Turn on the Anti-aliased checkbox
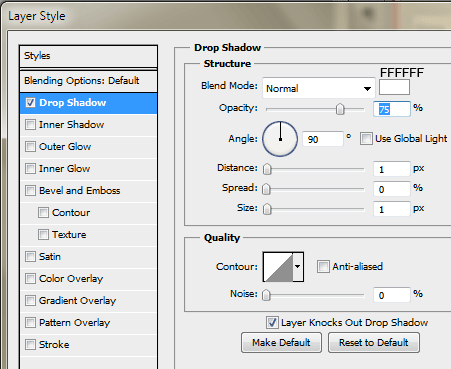The image size is (451, 369). [323, 267]
